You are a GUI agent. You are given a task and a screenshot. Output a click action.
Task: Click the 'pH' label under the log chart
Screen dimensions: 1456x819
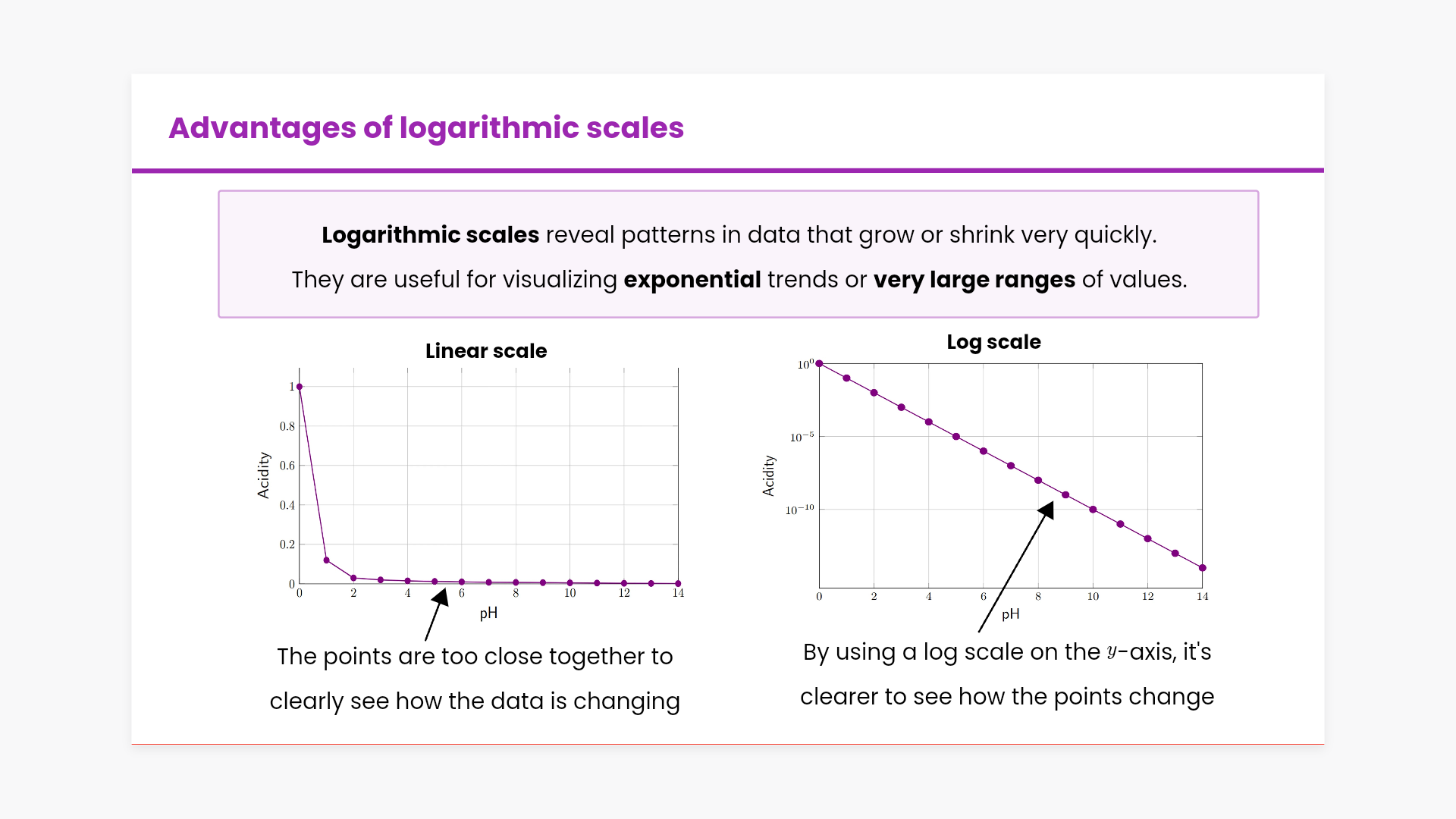point(1010,614)
